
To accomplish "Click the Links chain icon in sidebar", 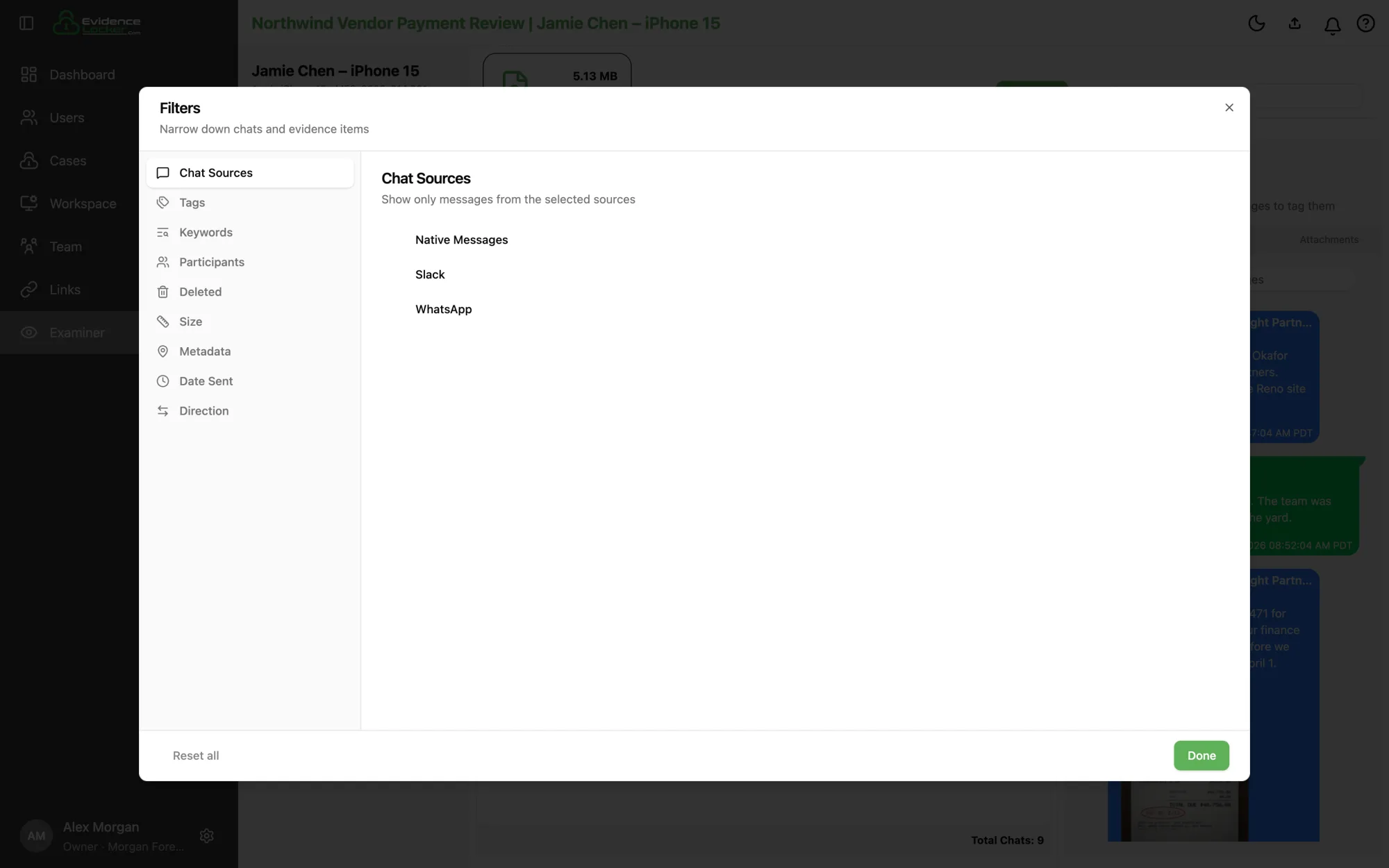I will [28, 290].
